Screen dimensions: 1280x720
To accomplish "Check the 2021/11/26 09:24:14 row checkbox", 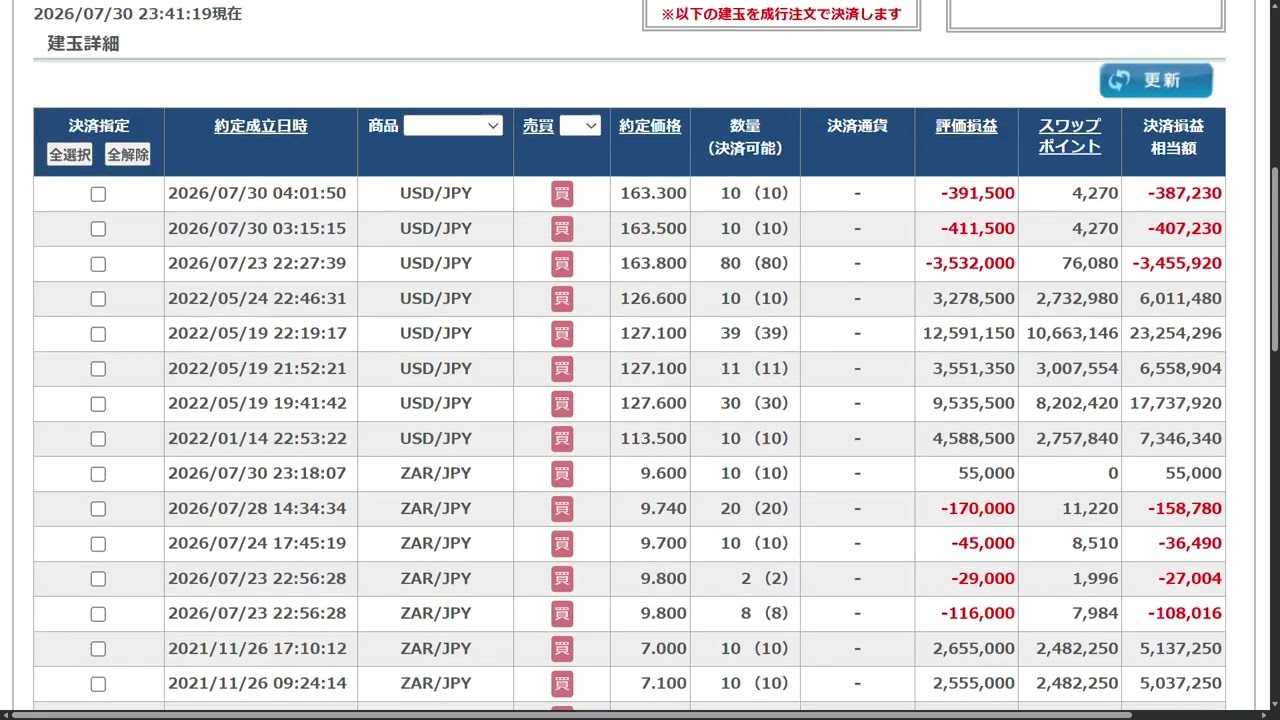I will pyautogui.click(x=98, y=684).
